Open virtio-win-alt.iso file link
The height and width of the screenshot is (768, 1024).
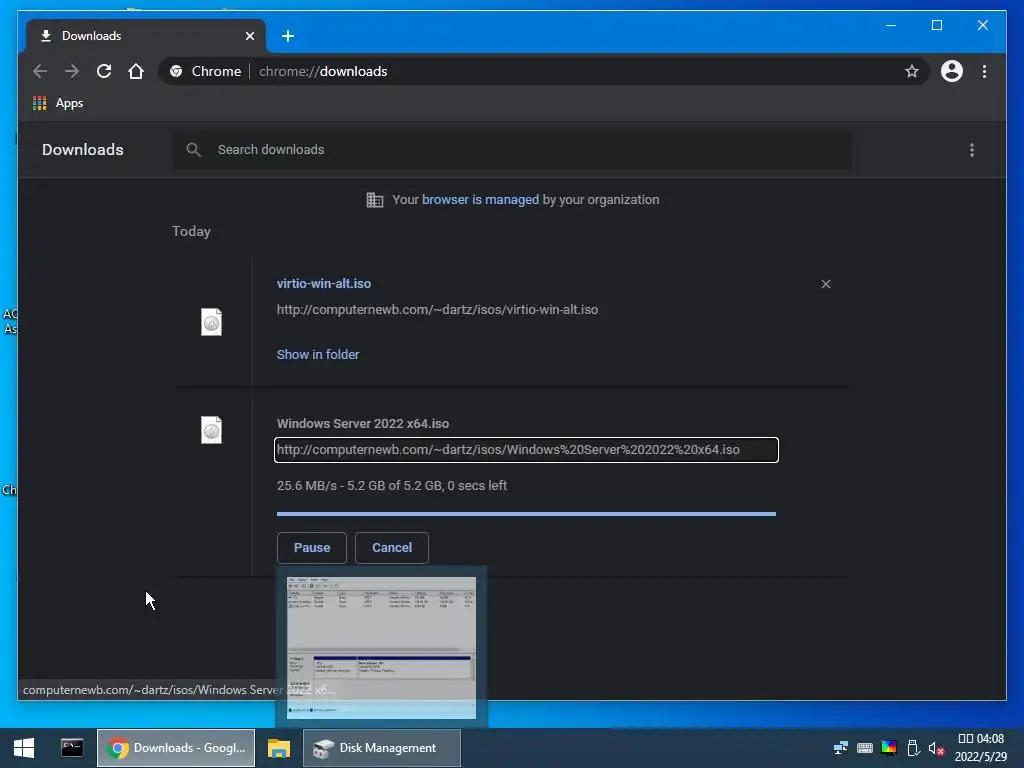pyautogui.click(x=324, y=283)
